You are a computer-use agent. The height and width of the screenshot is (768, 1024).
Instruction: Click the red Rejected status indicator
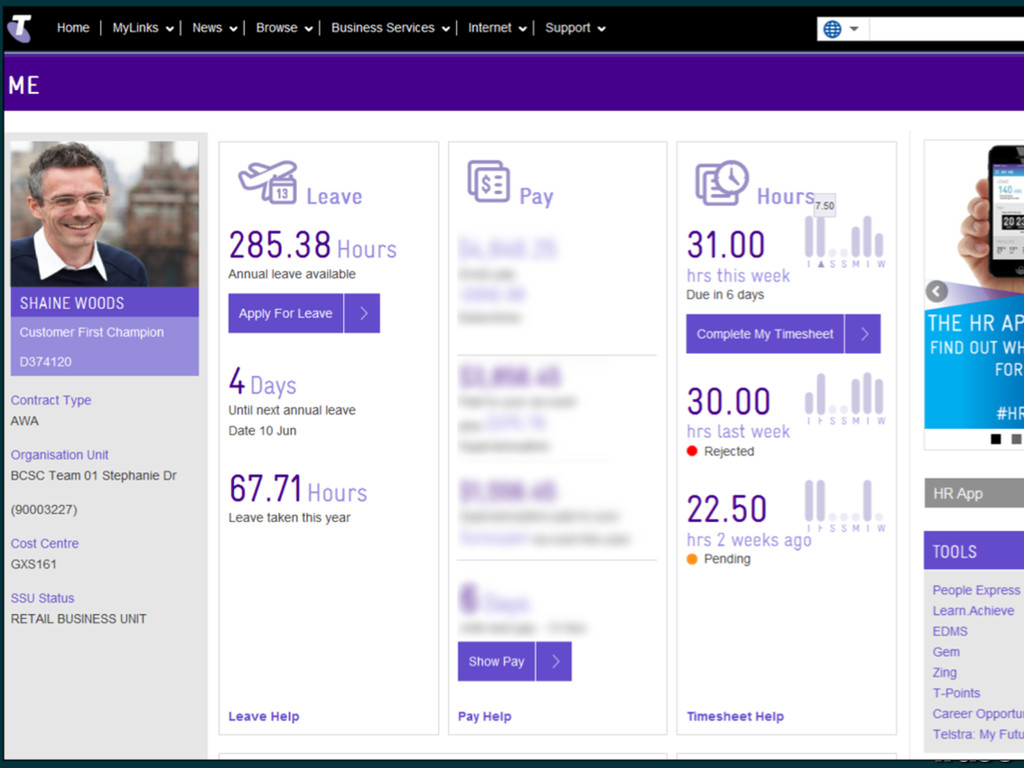pos(692,451)
